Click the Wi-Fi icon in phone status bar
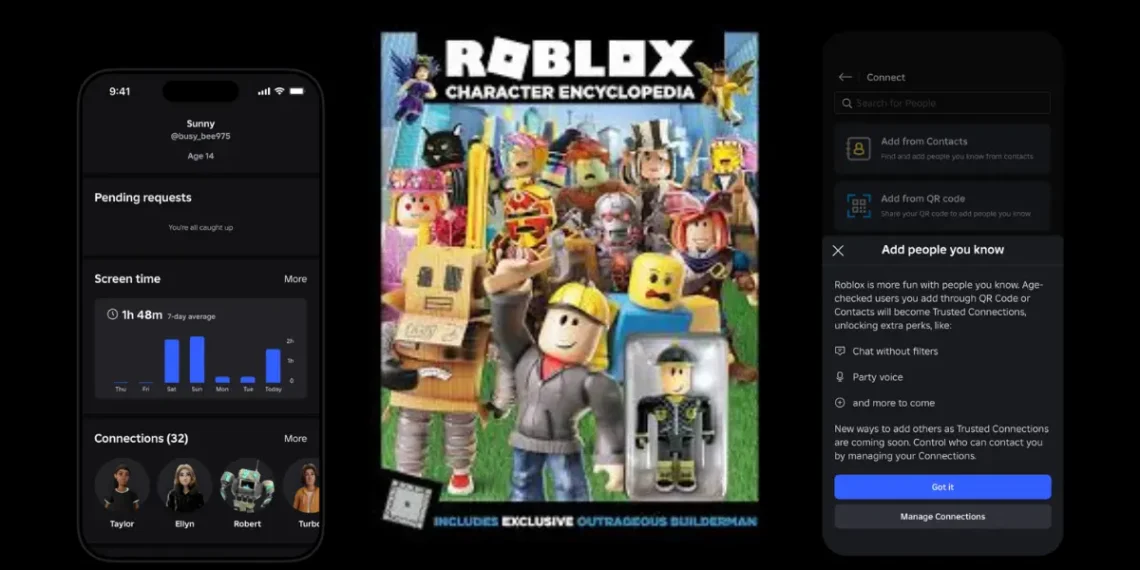 click(279, 92)
